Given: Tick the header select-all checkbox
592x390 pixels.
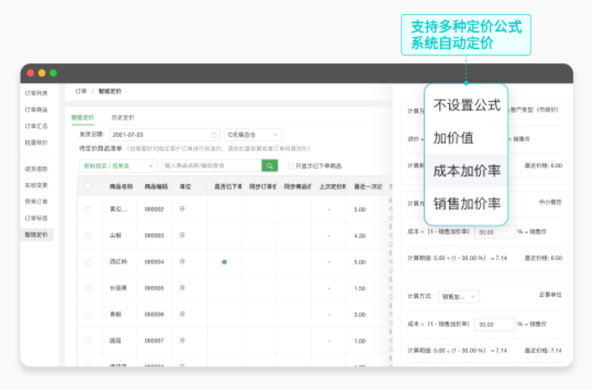Looking at the screenshot, I should click(x=88, y=186).
